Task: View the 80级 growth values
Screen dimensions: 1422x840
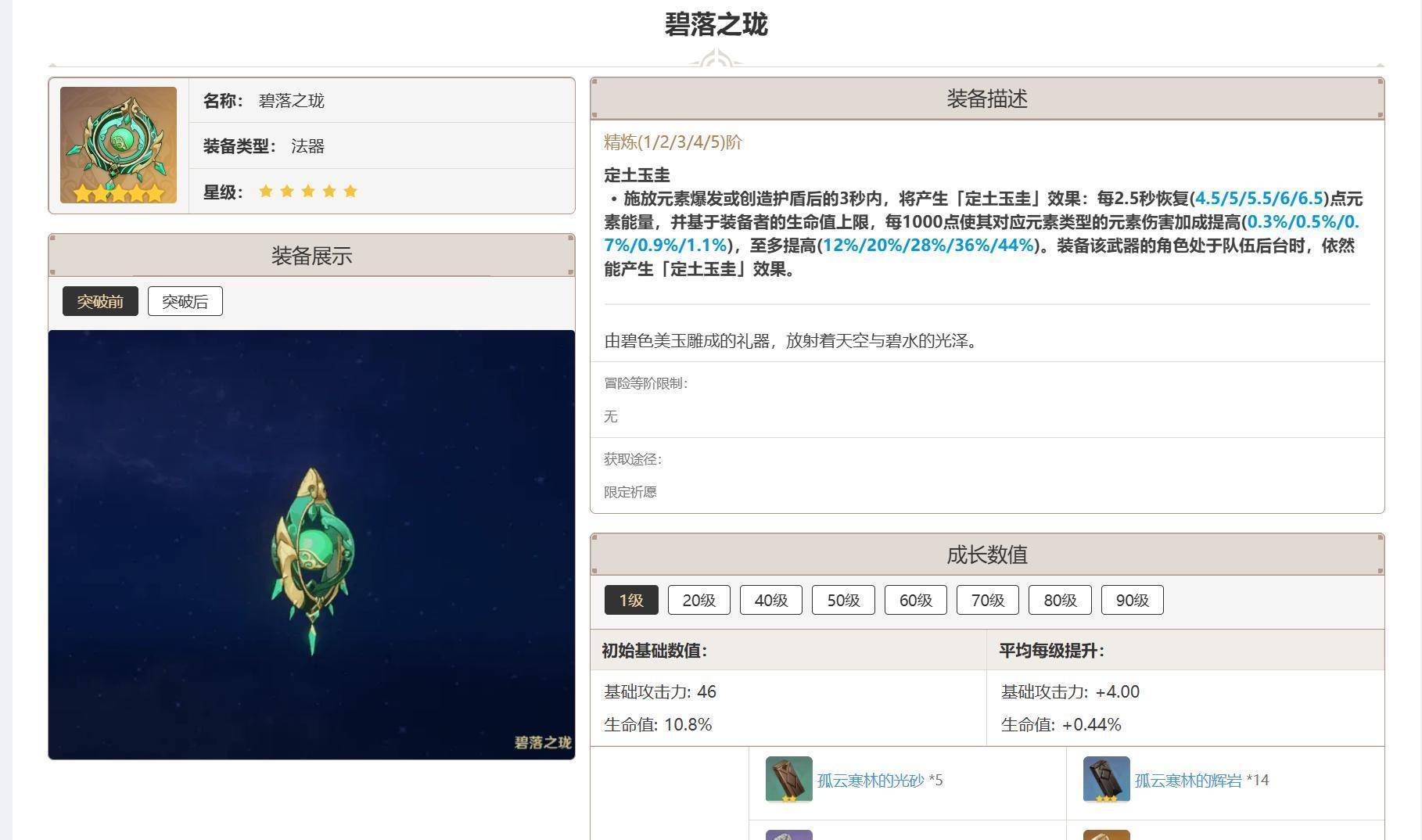Action: pos(1060,600)
